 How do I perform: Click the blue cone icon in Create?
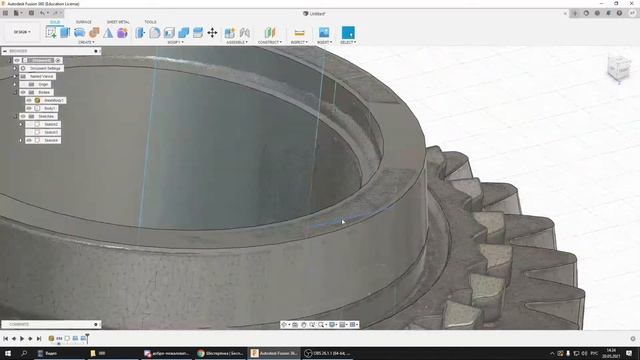tap(108, 33)
